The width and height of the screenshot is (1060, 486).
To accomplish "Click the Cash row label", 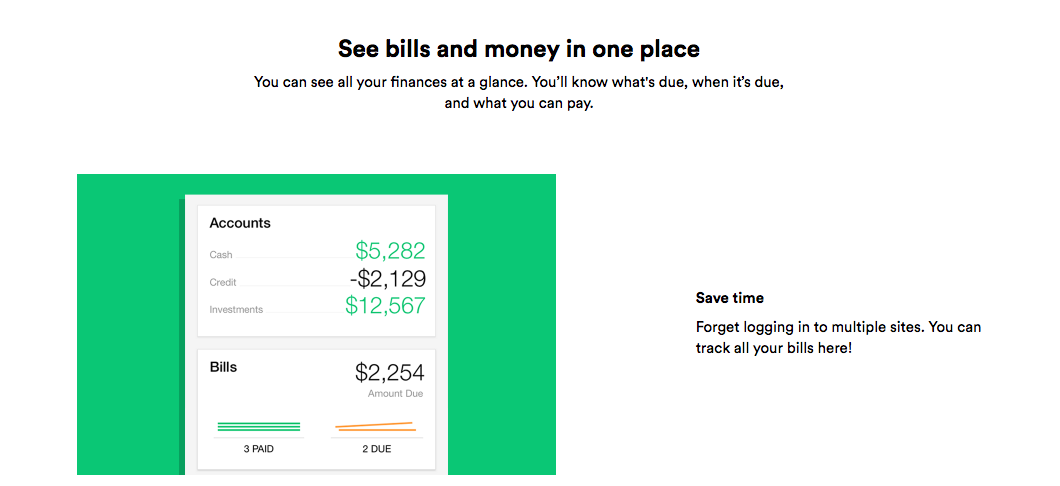I will coord(221,255).
